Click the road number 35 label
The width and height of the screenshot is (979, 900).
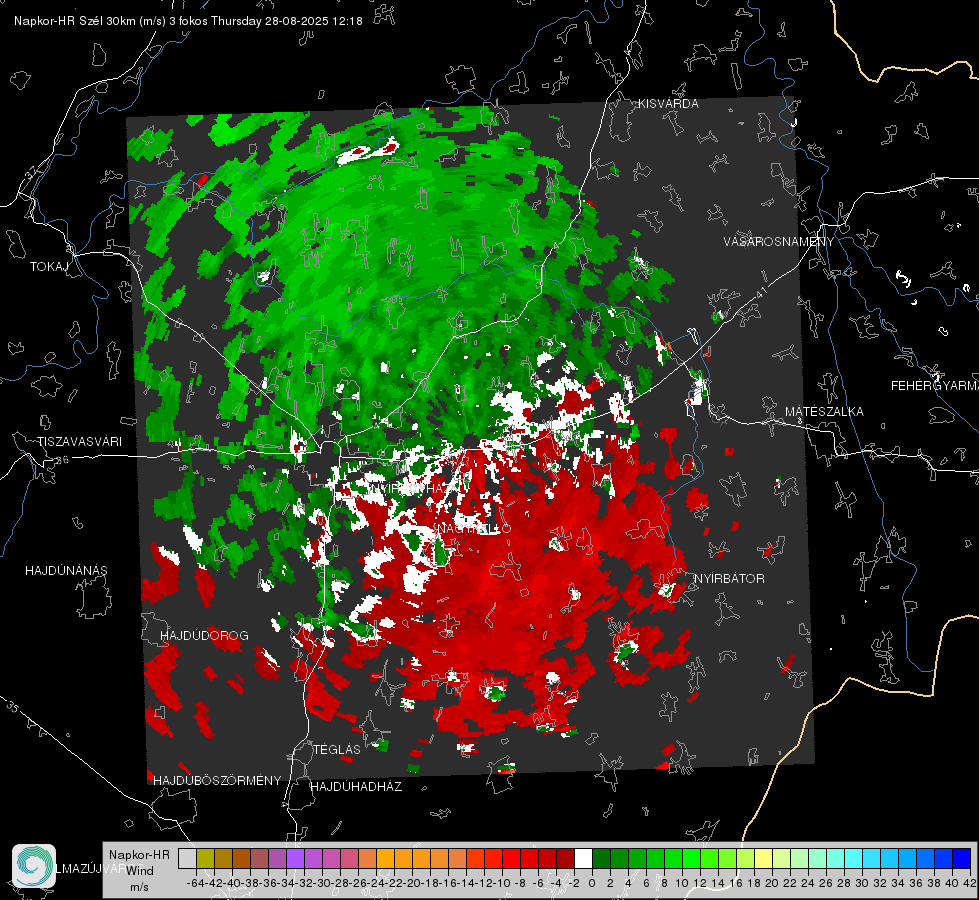tap(13, 707)
